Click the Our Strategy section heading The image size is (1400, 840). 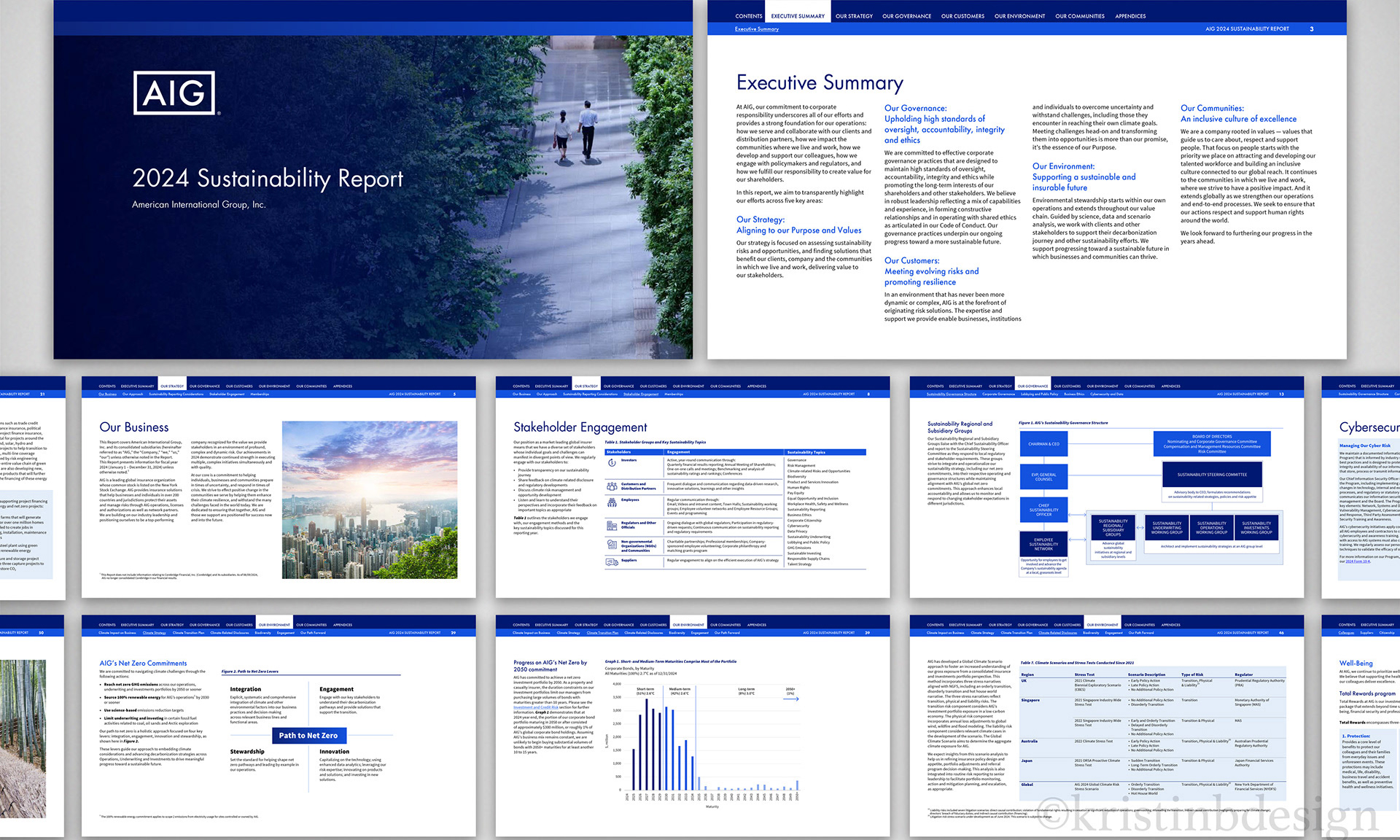point(798,225)
